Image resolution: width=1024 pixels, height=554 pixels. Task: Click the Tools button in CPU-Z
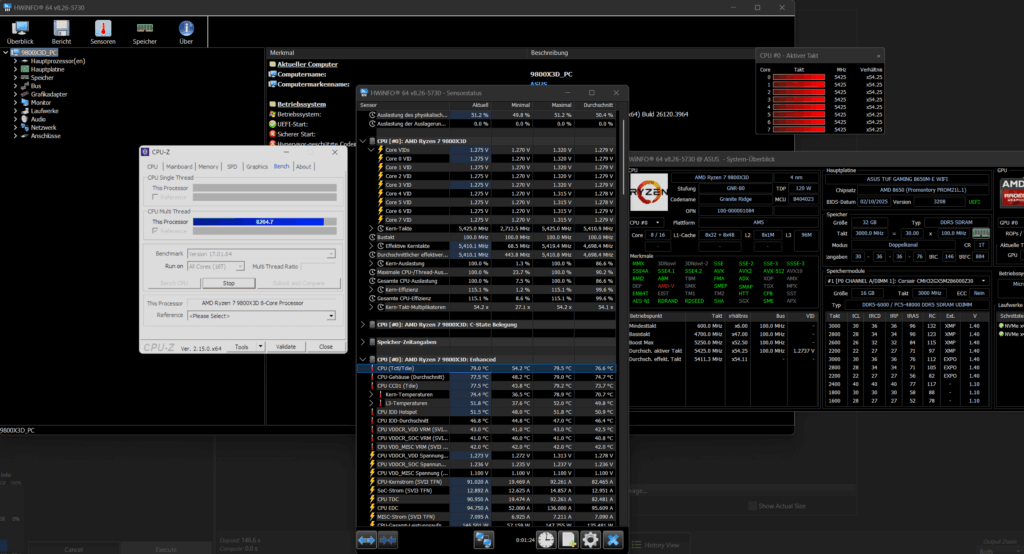(242, 346)
